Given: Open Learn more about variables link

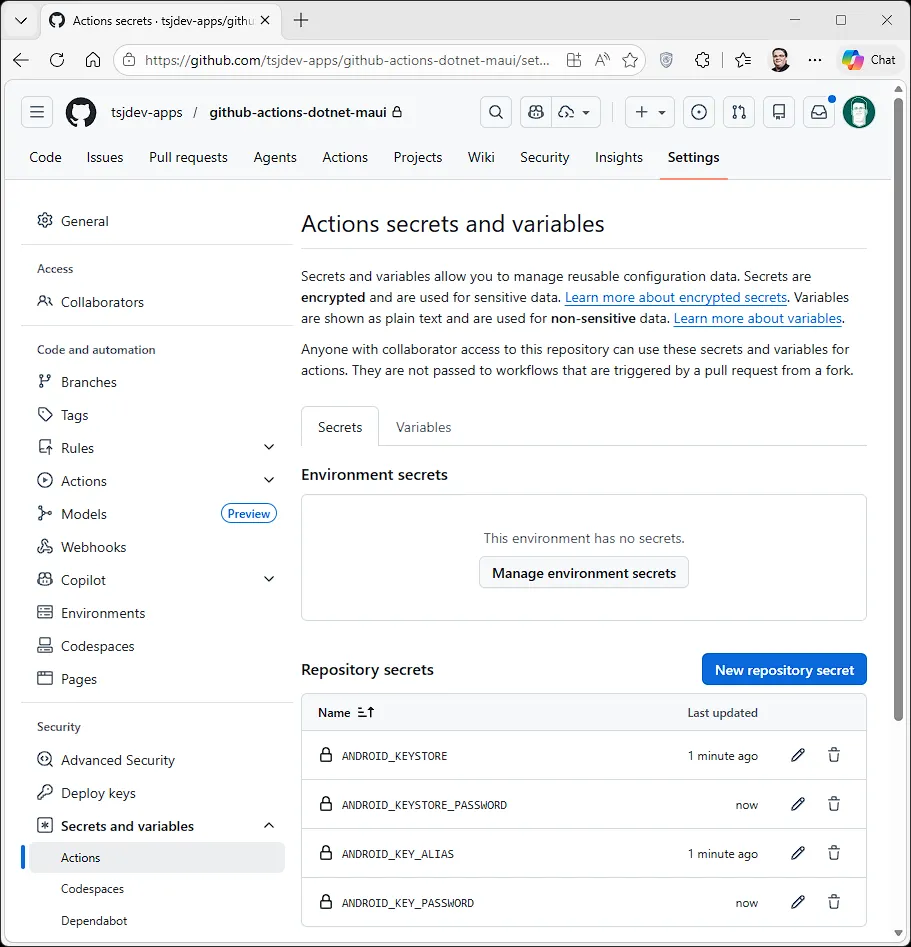Looking at the screenshot, I should coord(758,318).
